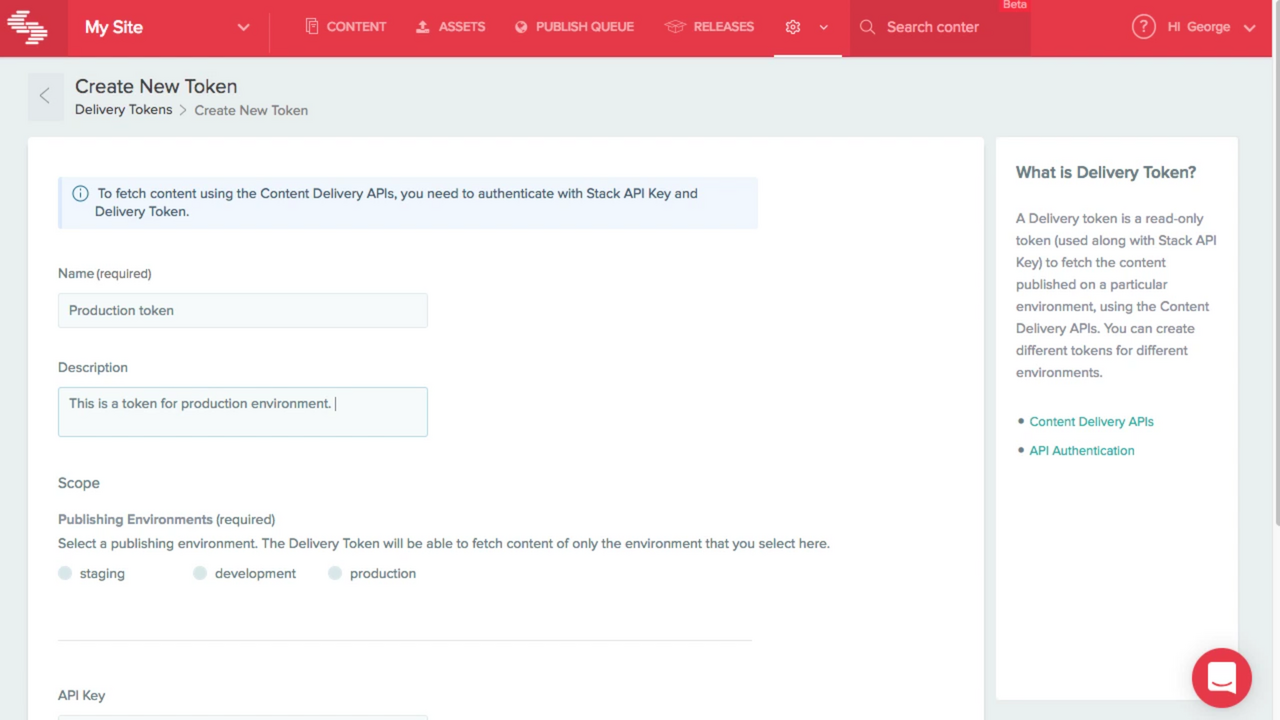Open the settings gear icon
The width and height of the screenshot is (1280, 720).
pyautogui.click(x=793, y=27)
